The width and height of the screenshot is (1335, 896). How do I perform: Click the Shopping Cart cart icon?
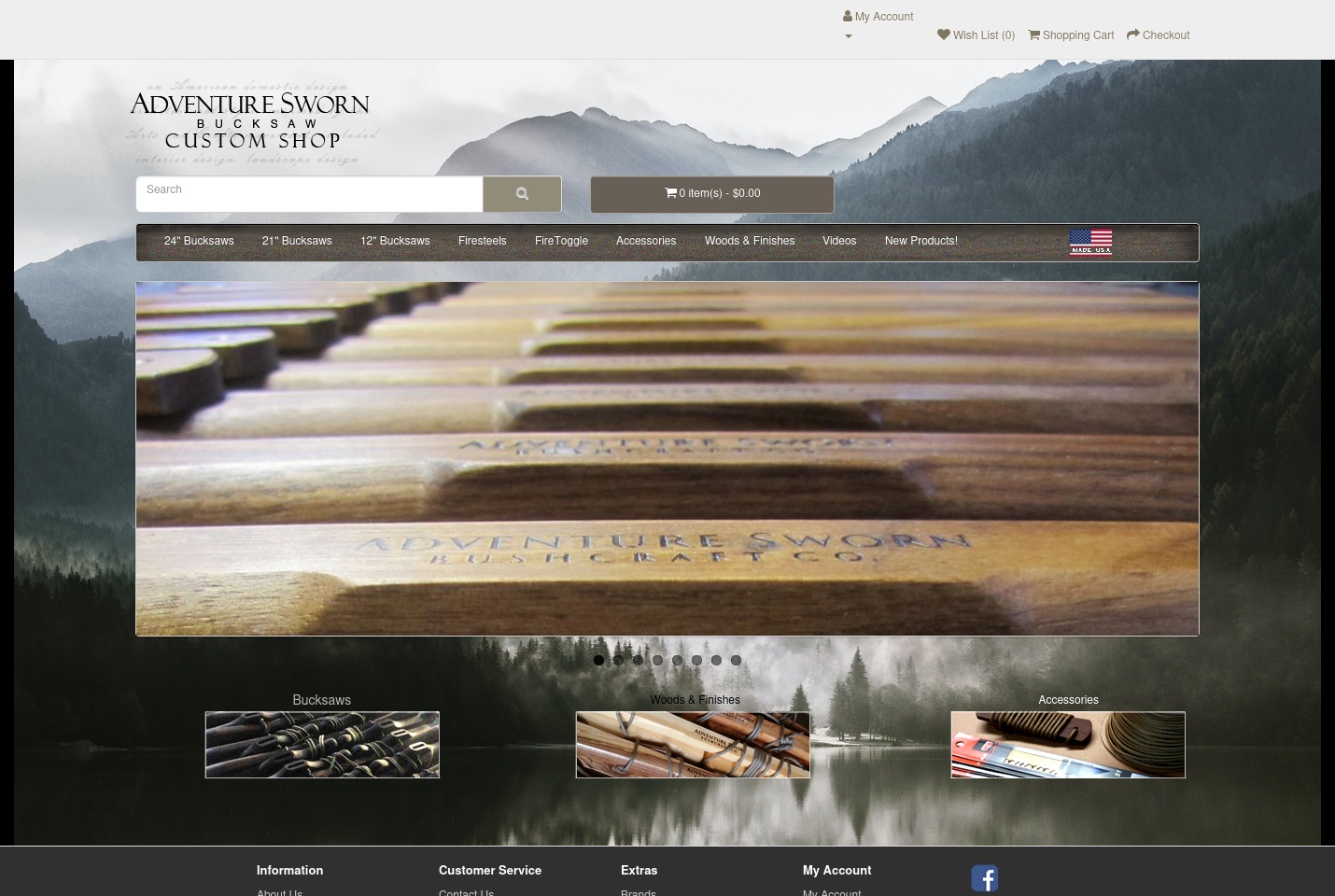1034,35
